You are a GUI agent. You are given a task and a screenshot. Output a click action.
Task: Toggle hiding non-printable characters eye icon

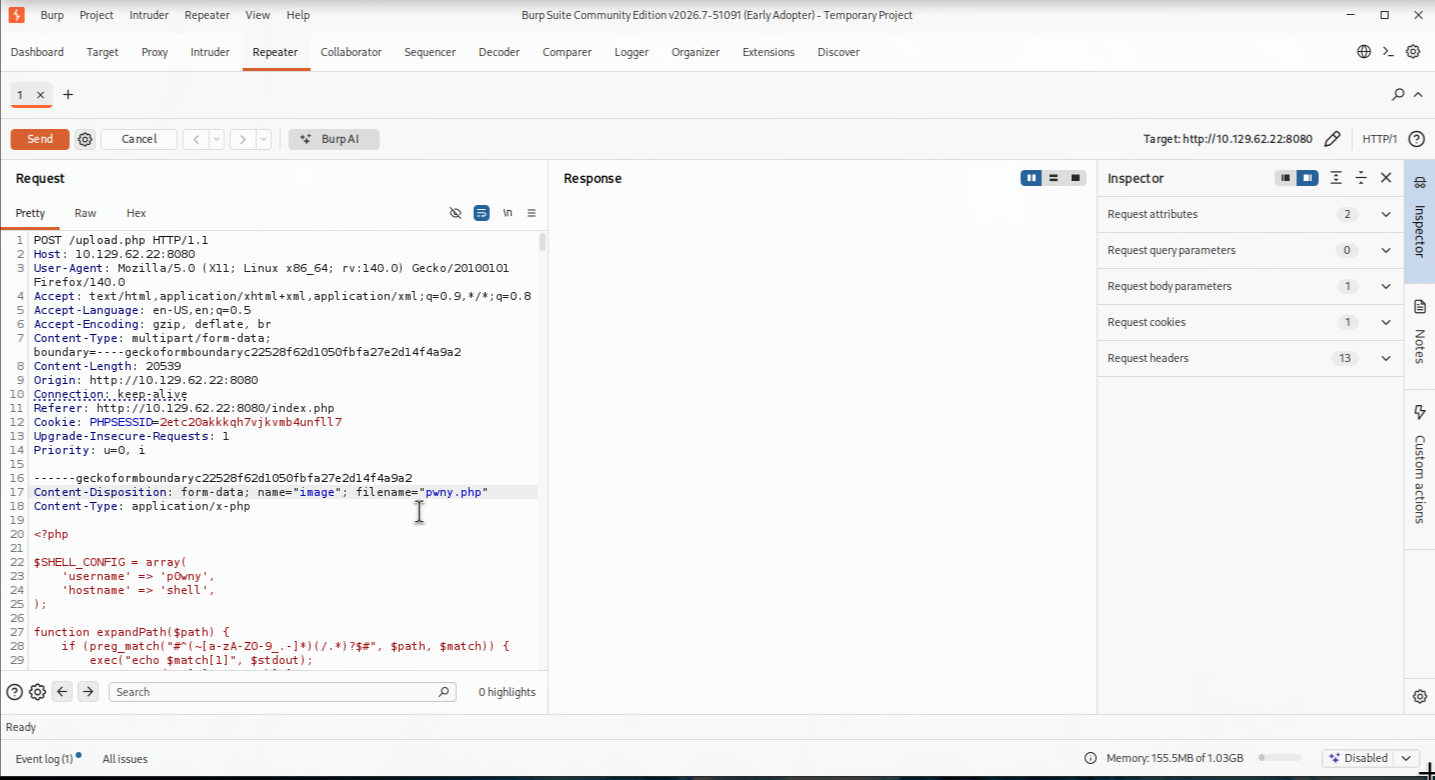[x=456, y=213]
